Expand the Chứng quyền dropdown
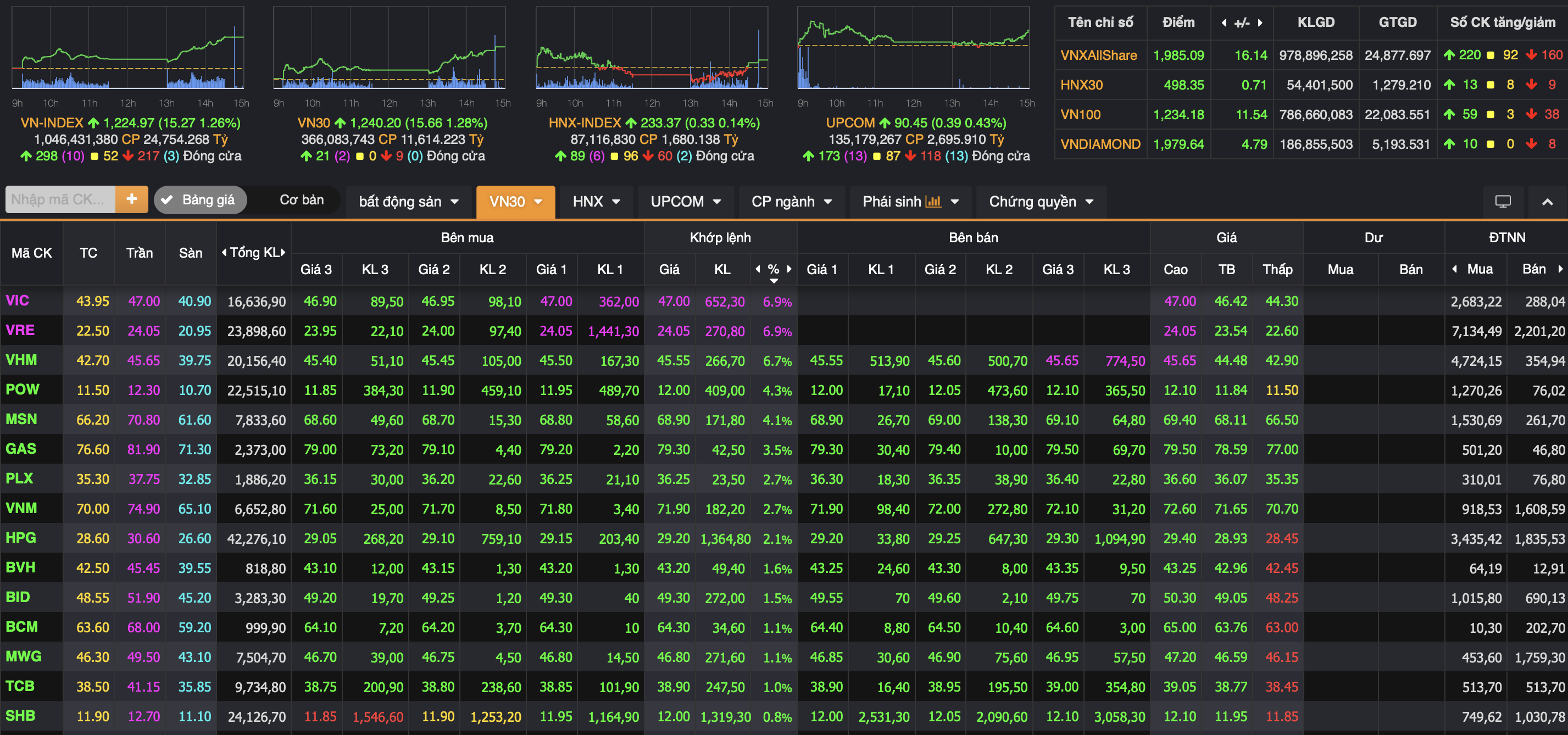Image resolution: width=1568 pixels, height=735 pixels. [1041, 202]
